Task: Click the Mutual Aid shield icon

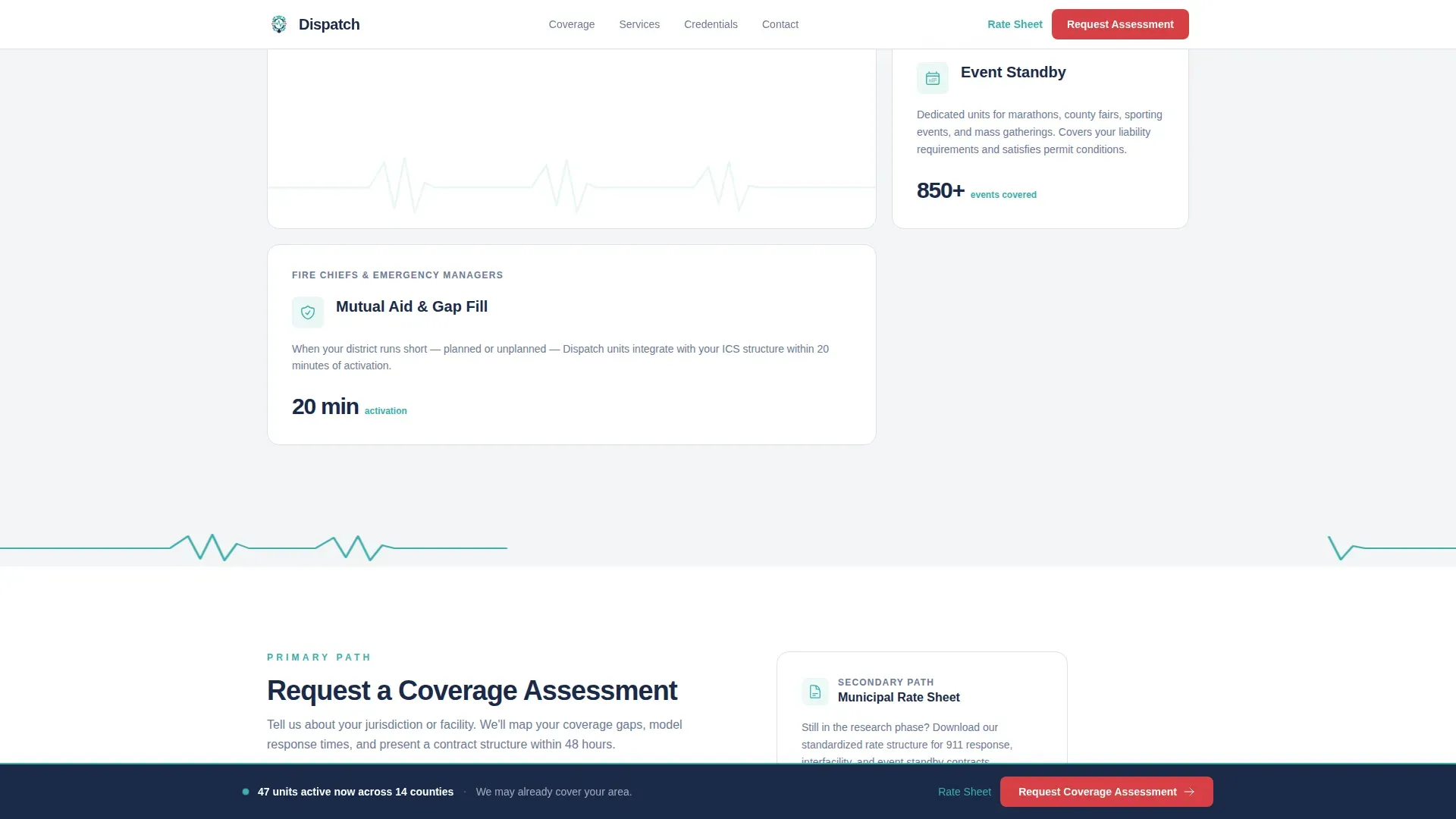Action: (x=308, y=312)
